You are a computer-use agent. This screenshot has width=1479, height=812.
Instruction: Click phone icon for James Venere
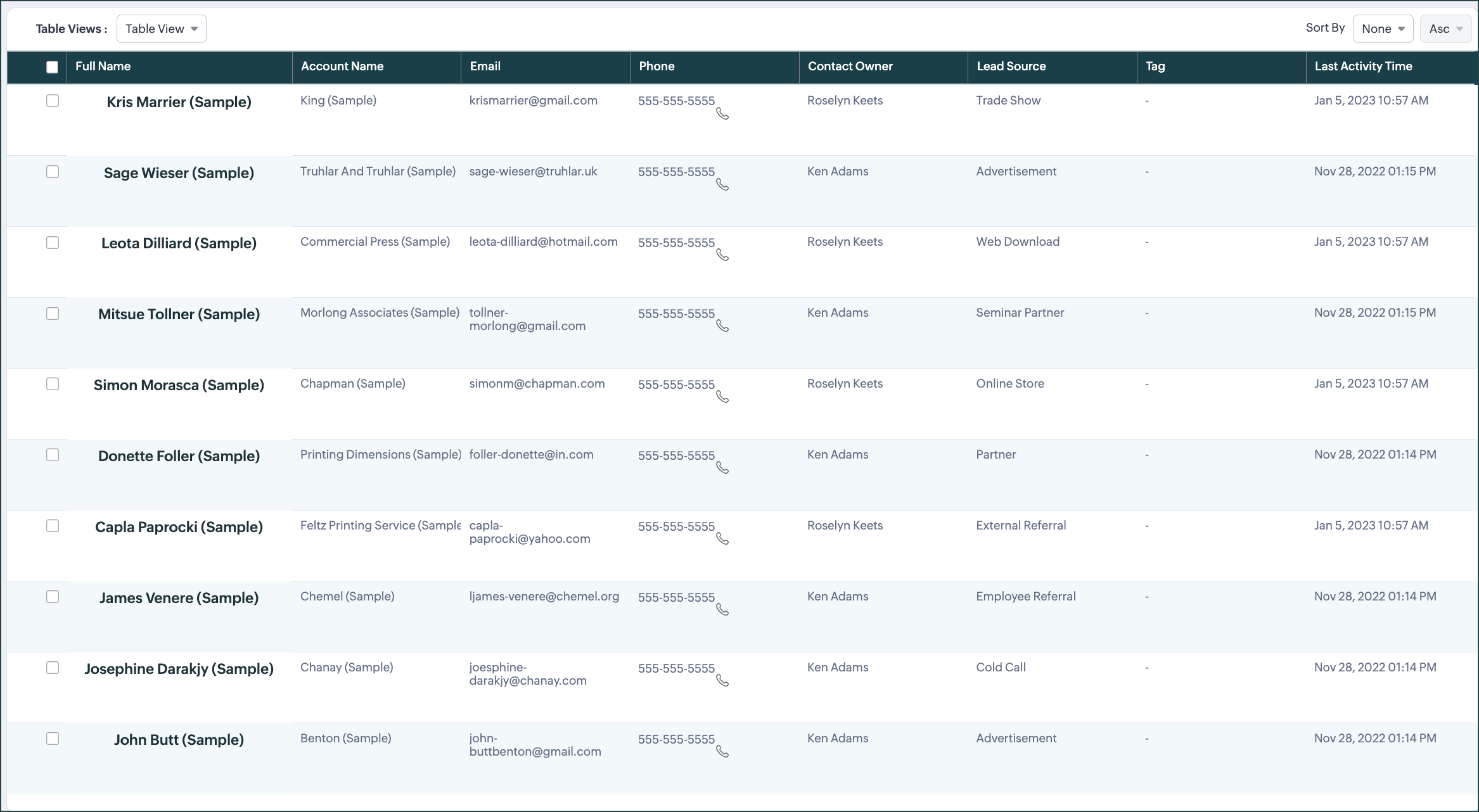pyautogui.click(x=722, y=610)
